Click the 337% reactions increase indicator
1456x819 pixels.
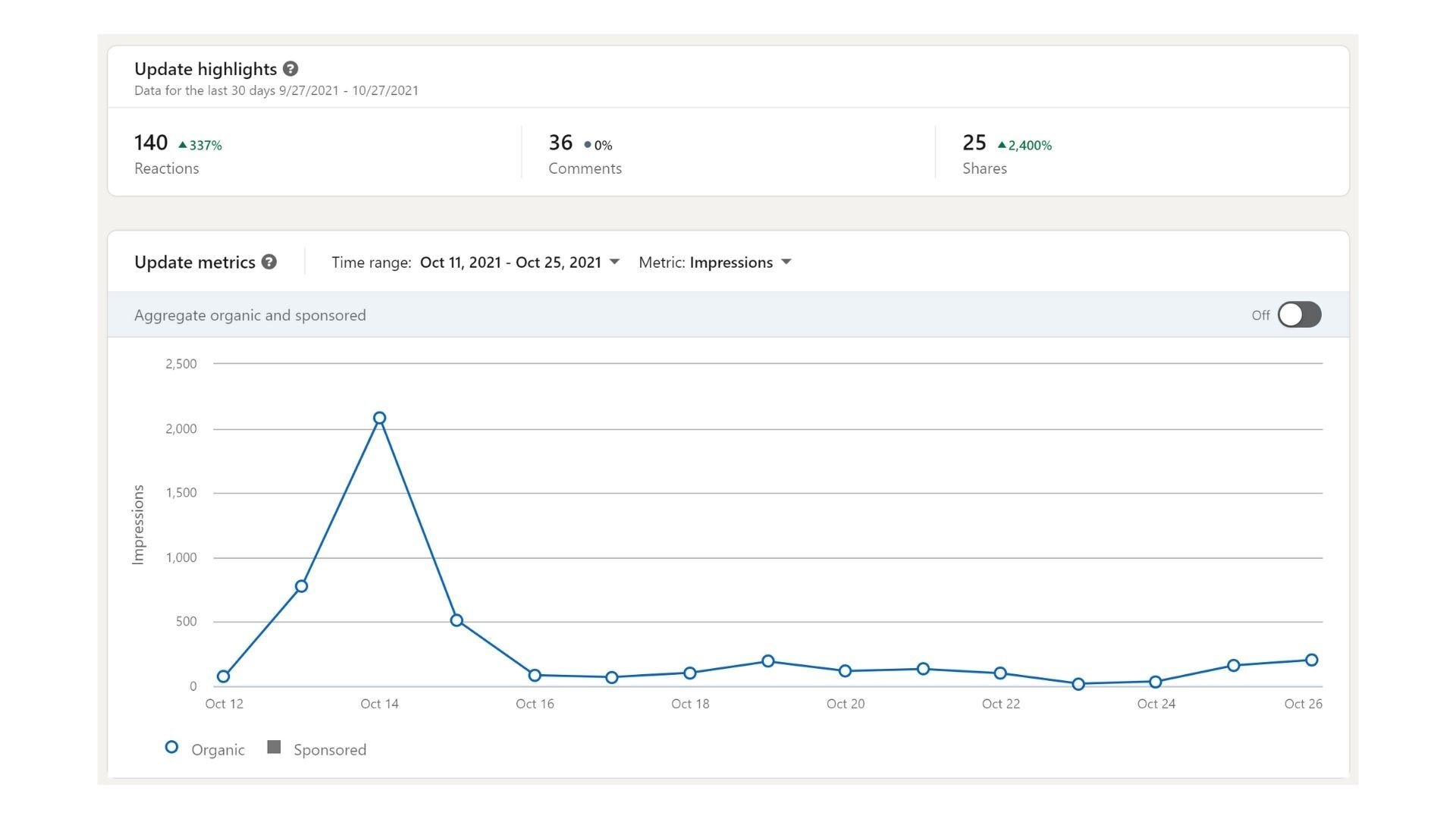[x=200, y=145]
